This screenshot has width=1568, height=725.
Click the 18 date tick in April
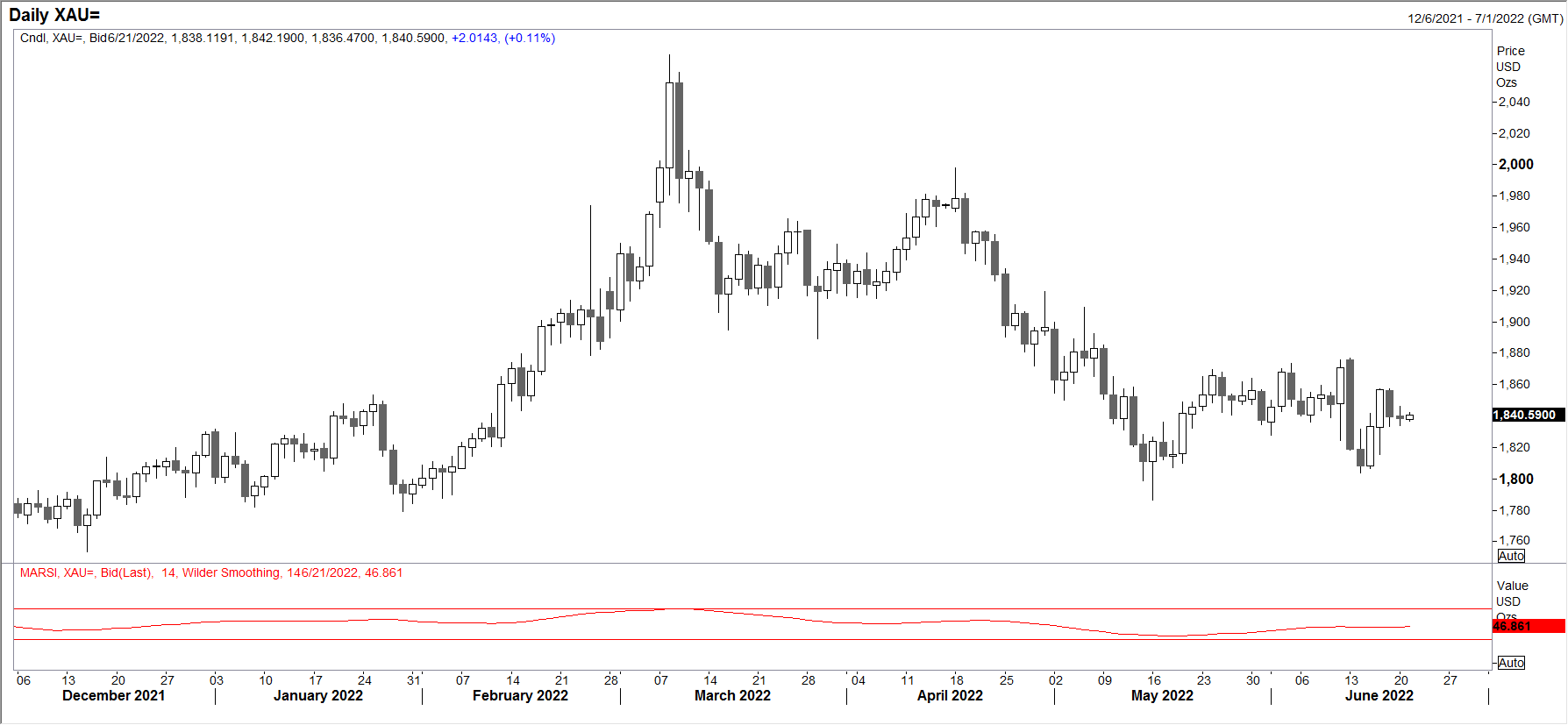pos(957,680)
